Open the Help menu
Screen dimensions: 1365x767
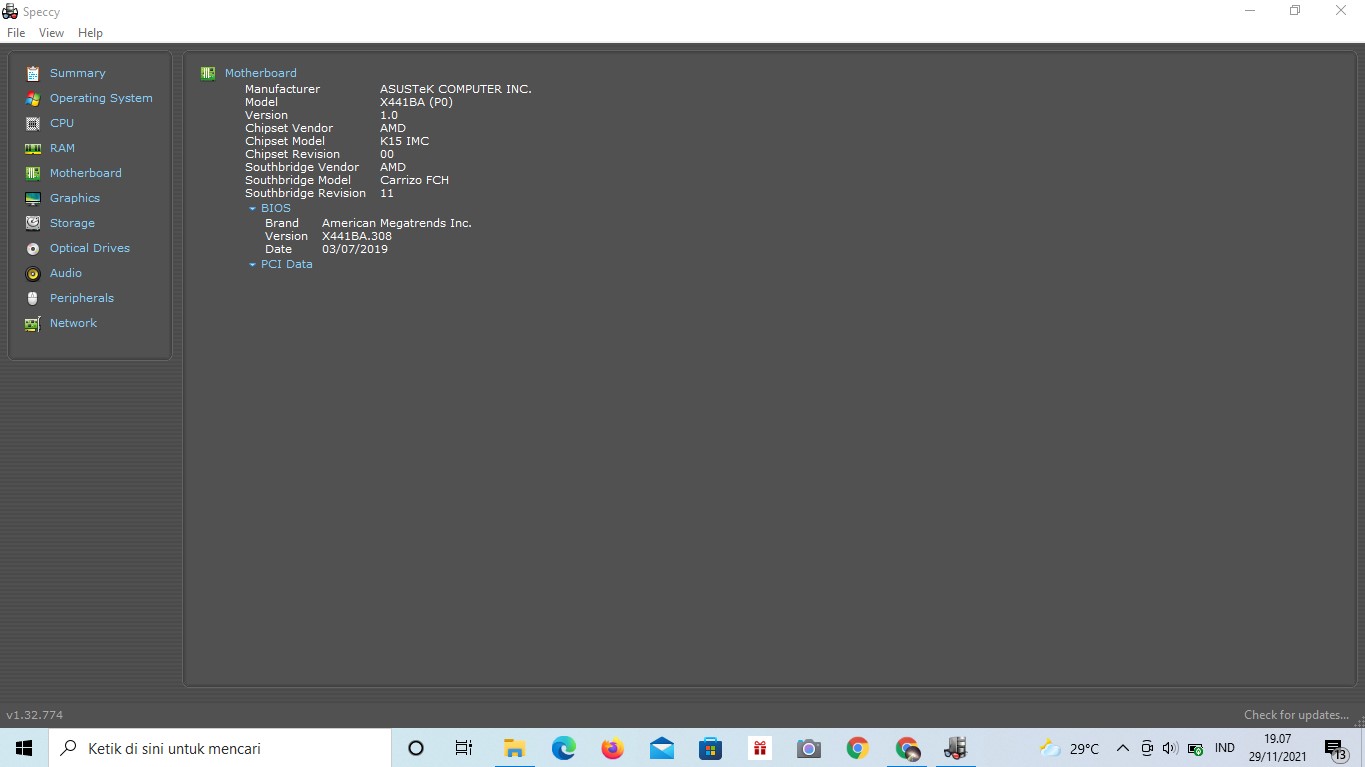pos(90,33)
